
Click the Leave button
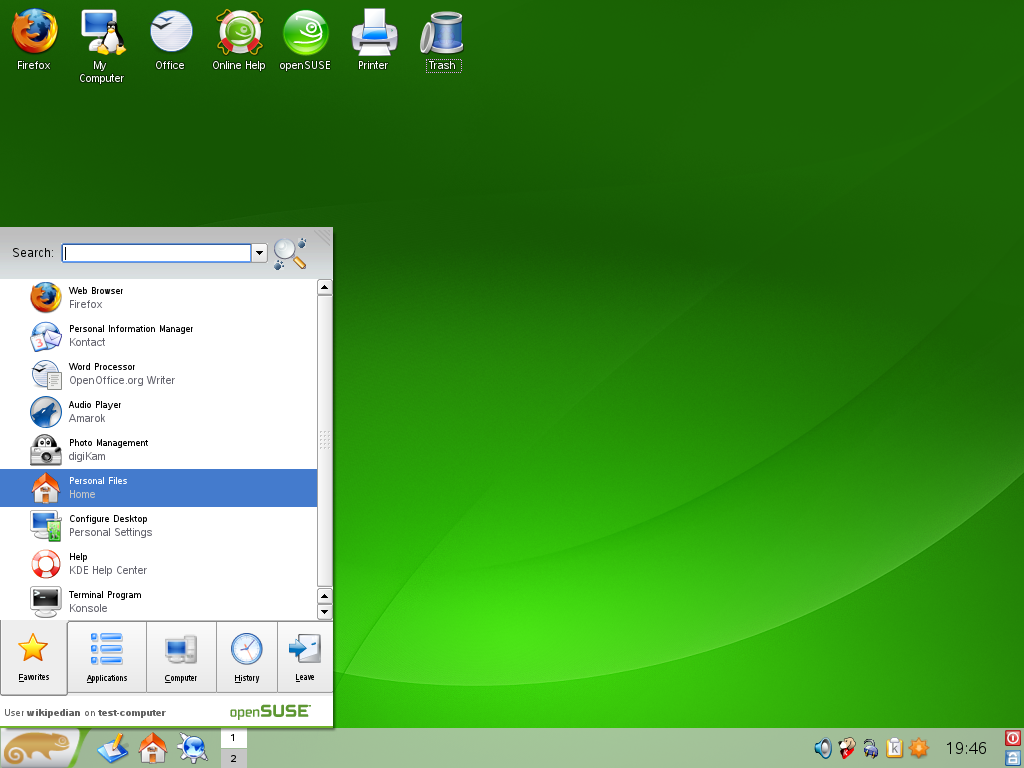[x=304, y=657]
